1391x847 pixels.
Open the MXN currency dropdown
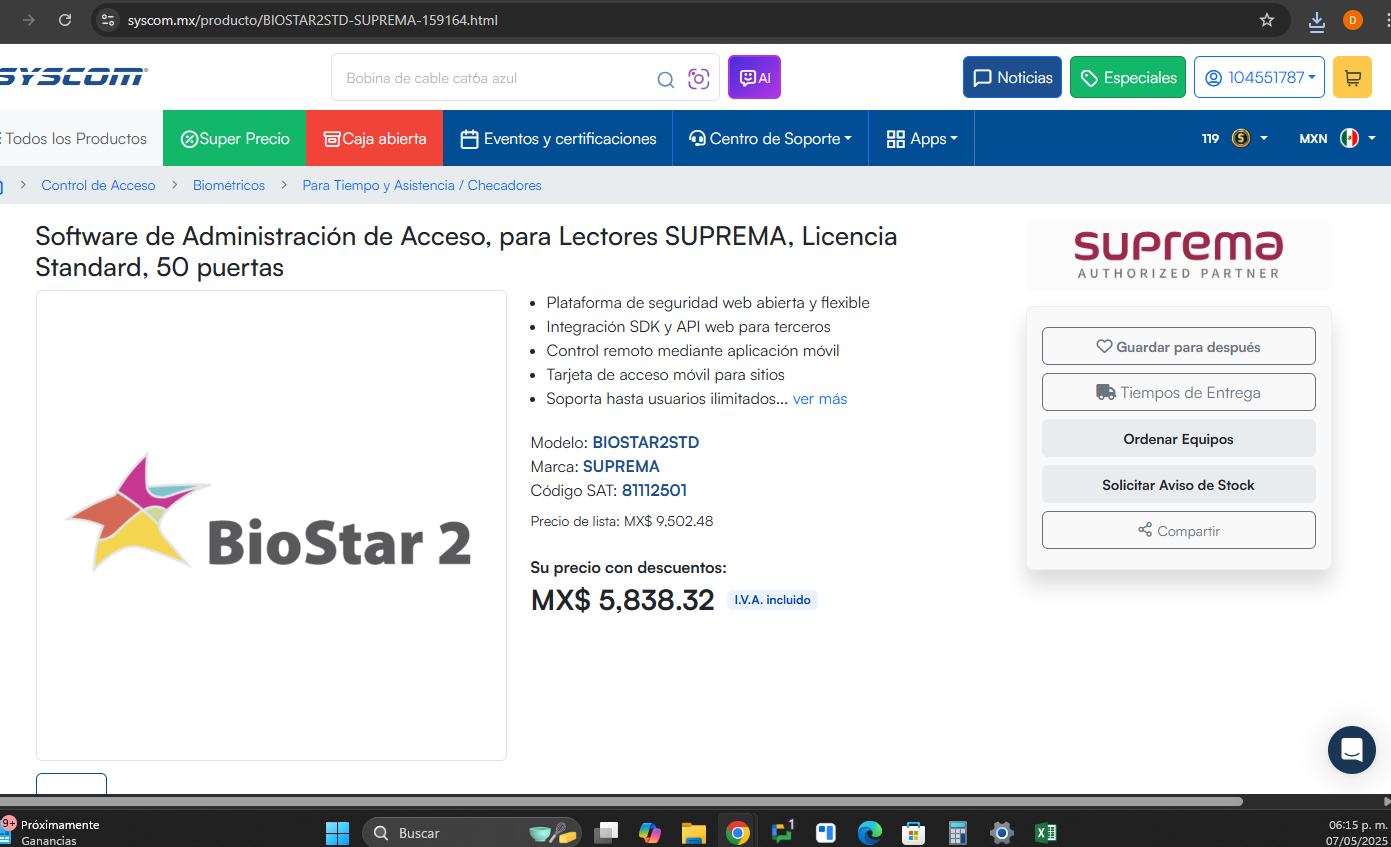(1337, 138)
